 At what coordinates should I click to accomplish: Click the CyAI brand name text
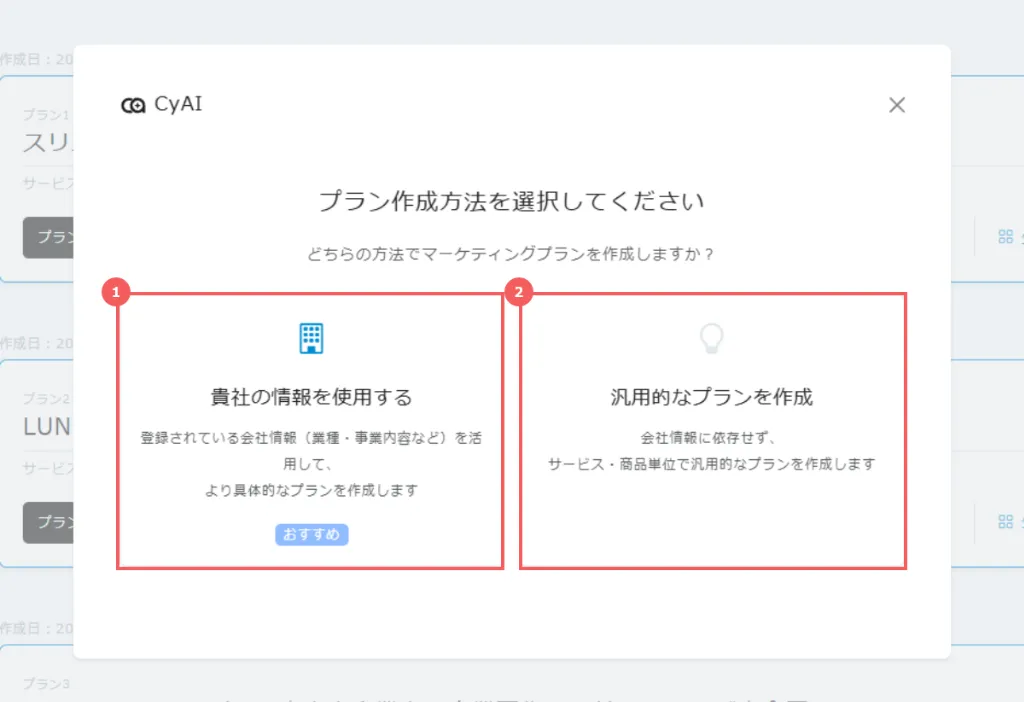[x=178, y=104]
